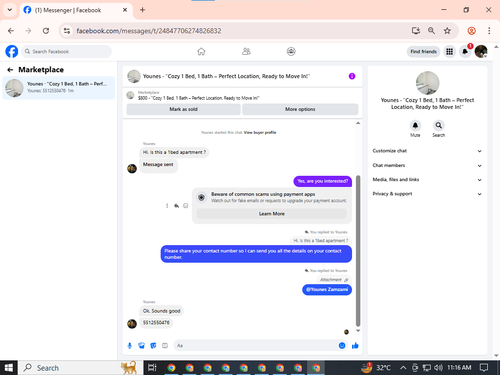500x375 pixels.
Task: Open the Friends icon in top navigation
Action: coord(246,52)
